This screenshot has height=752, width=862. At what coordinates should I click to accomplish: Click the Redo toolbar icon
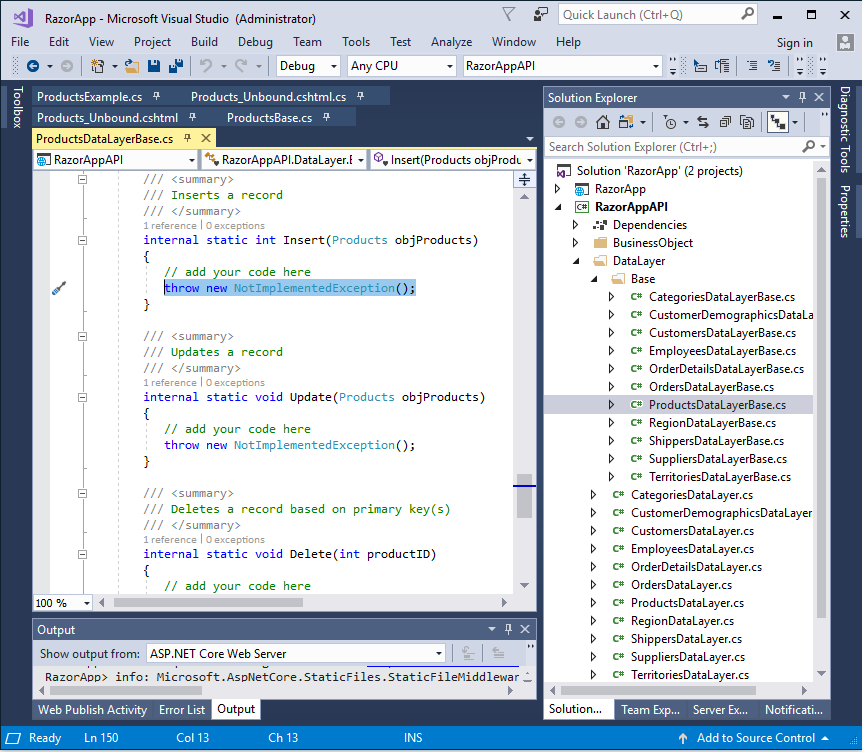click(x=241, y=67)
